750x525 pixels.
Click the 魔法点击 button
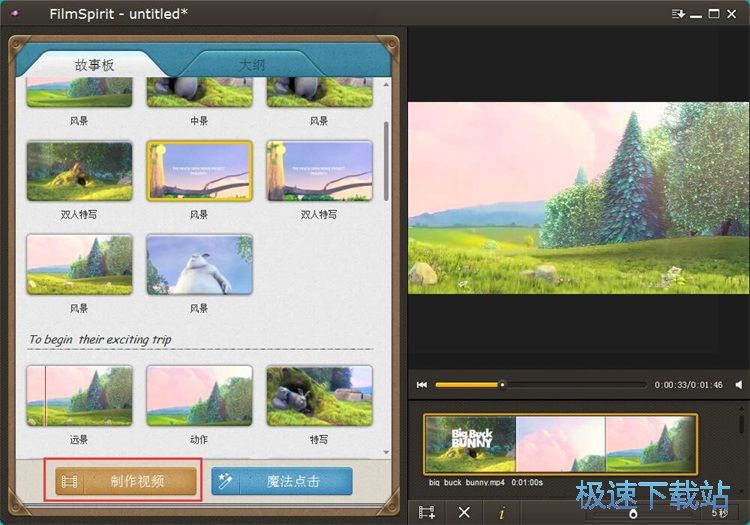pos(282,481)
